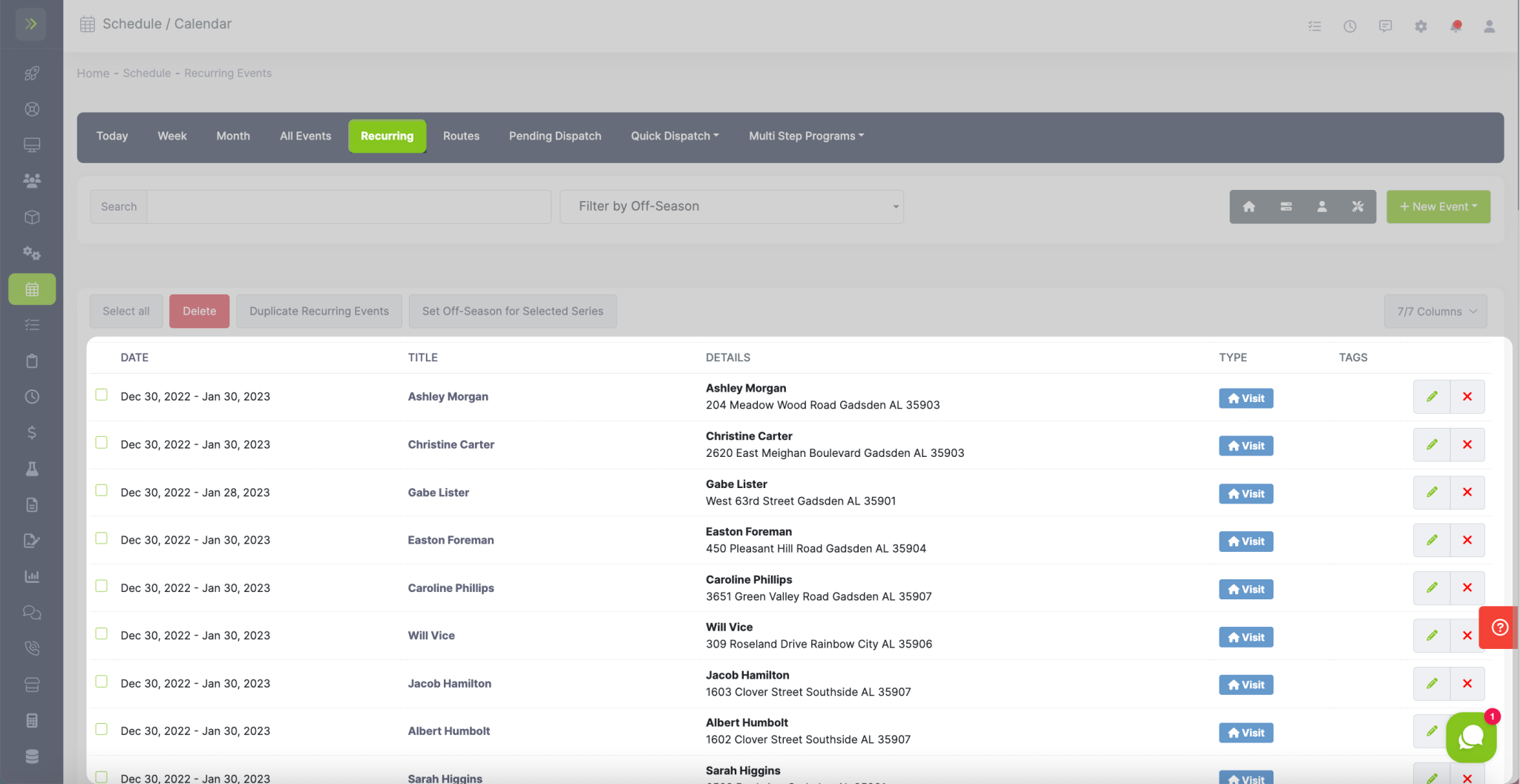Click the notification bell in the top bar
1520x784 pixels.
(1455, 26)
